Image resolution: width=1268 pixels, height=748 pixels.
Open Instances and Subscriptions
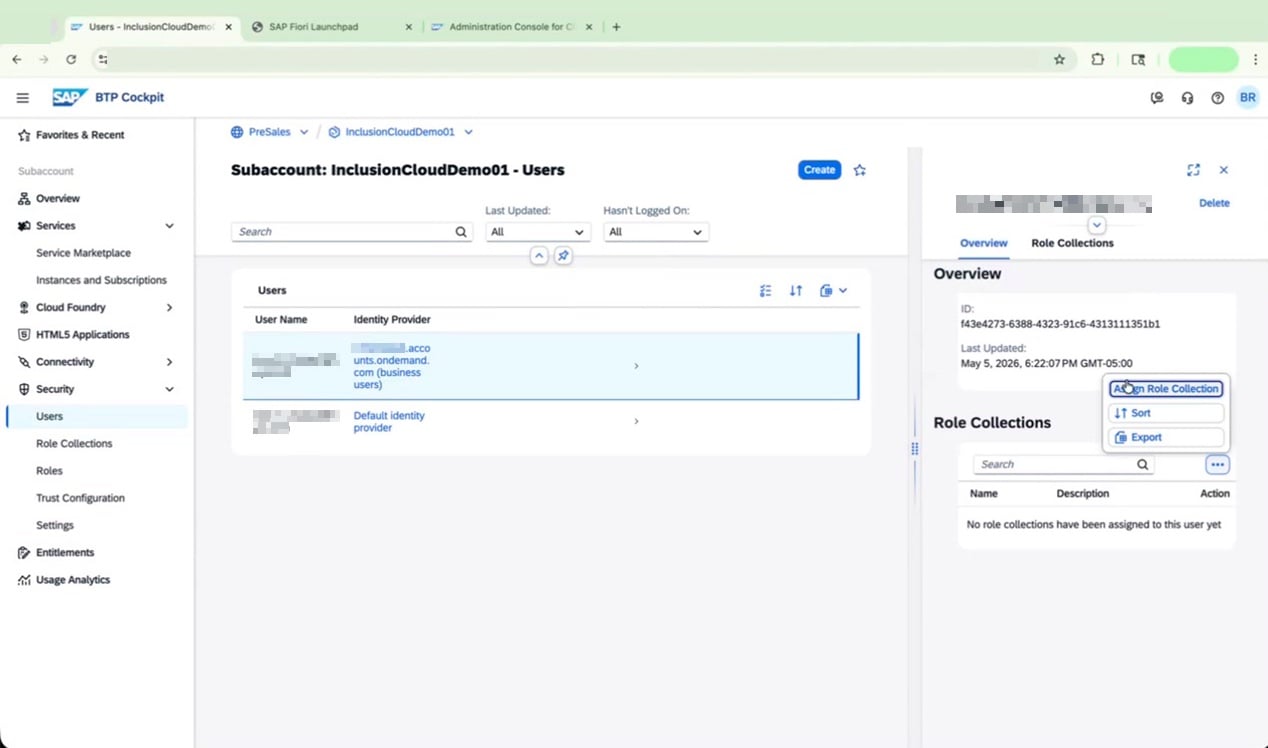point(101,280)
